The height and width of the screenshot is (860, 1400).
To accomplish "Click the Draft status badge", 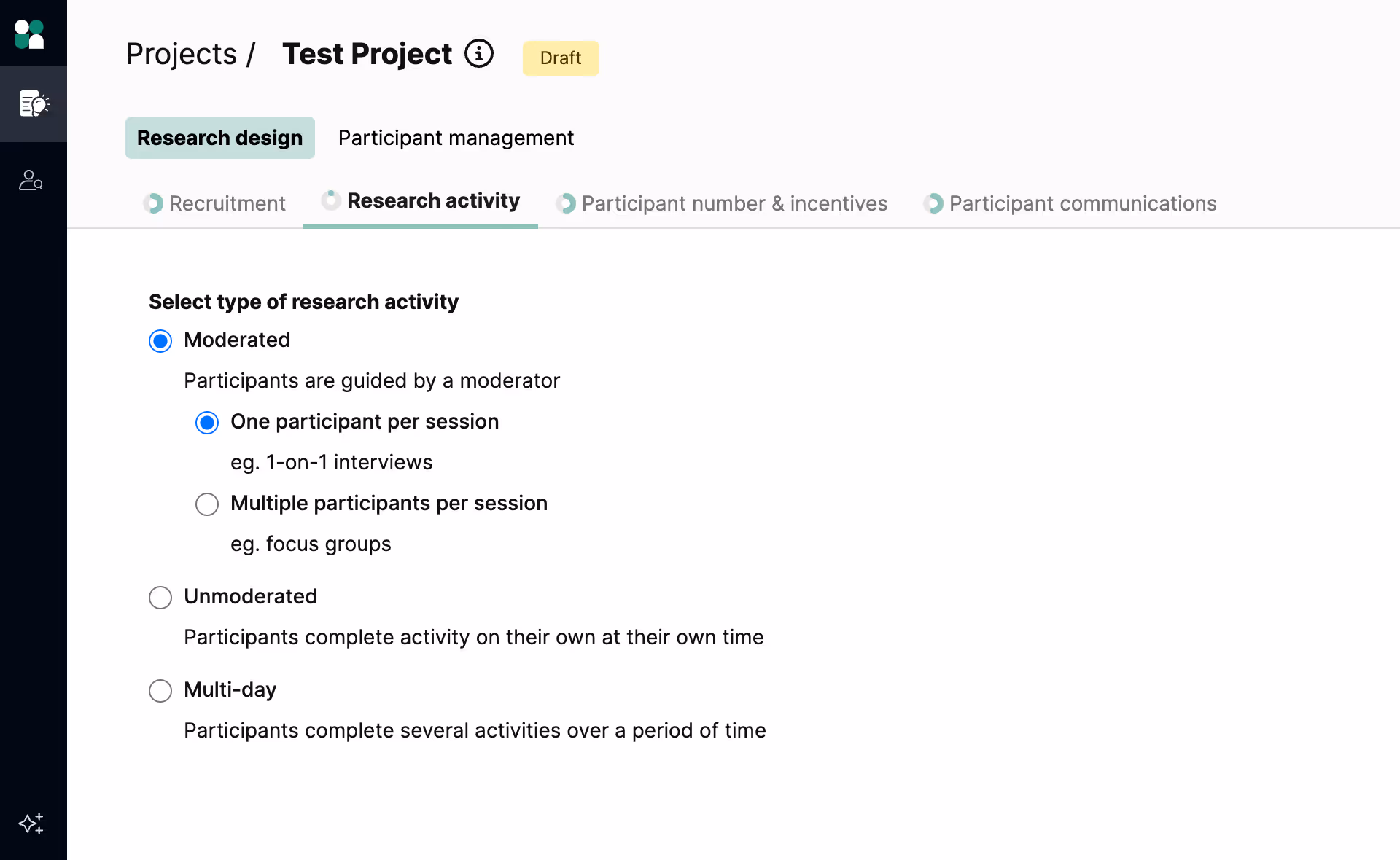I will 561,58.
